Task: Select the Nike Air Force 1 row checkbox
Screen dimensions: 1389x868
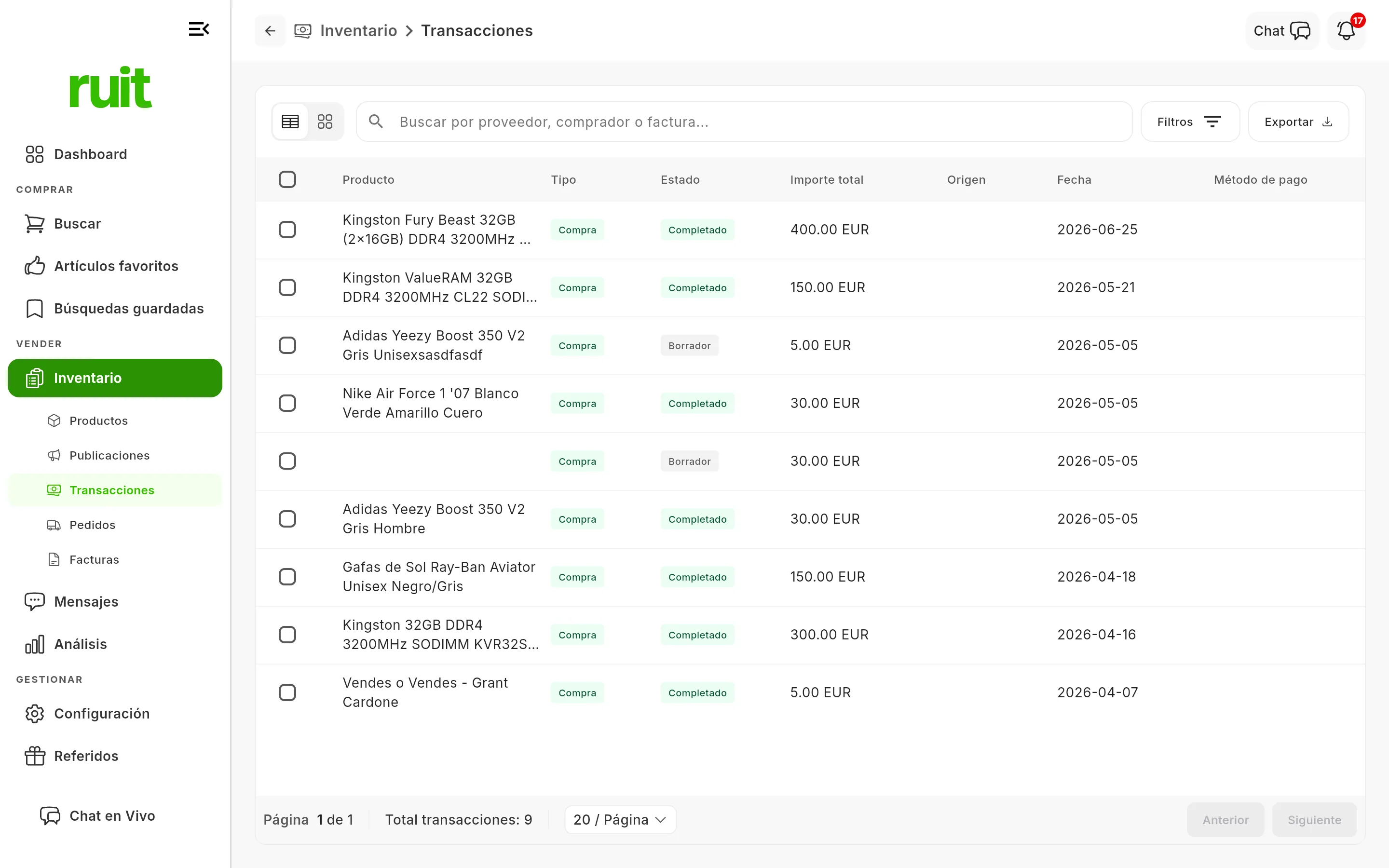Action: (287, 404)
